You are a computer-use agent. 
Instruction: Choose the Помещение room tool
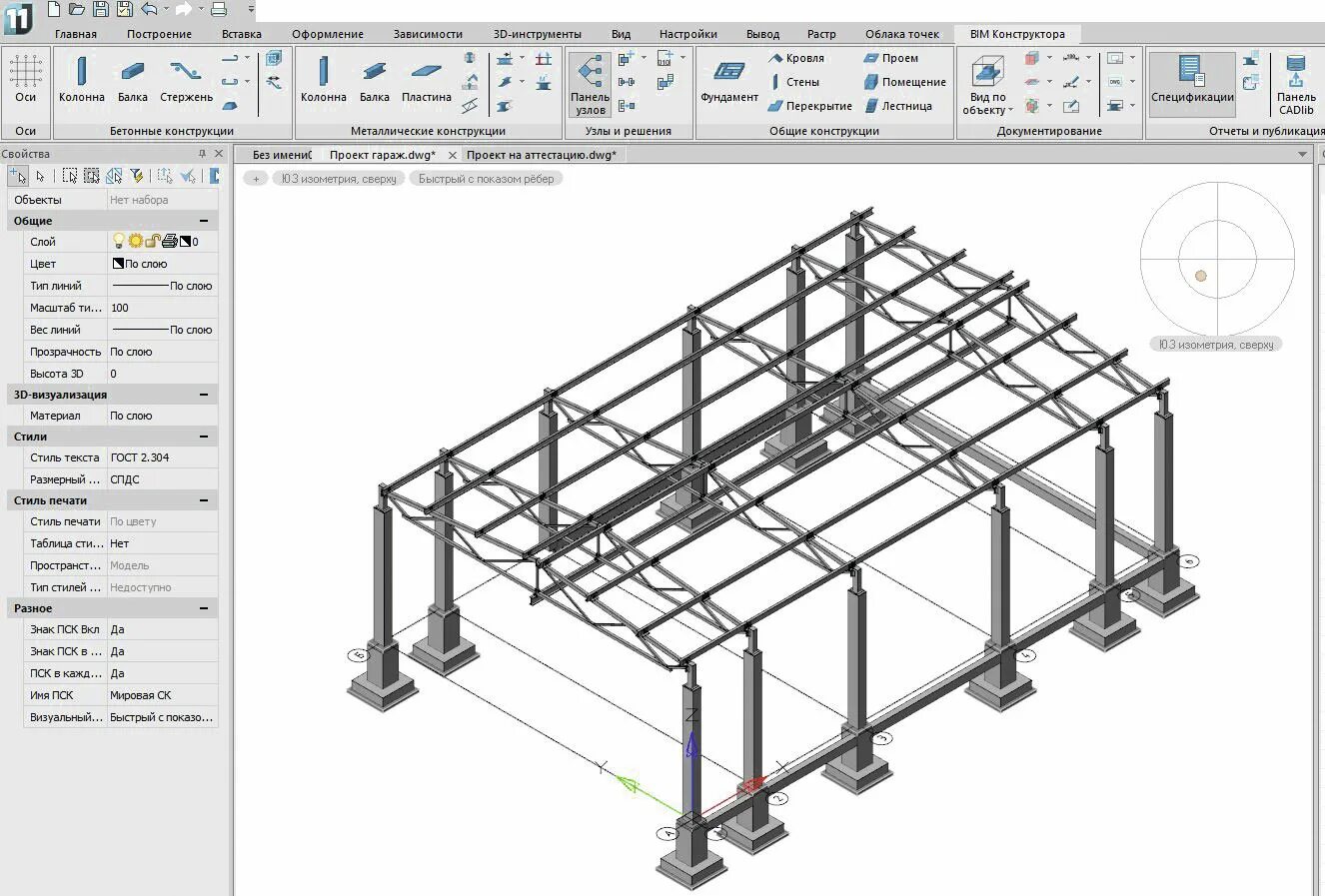(904, 82)
